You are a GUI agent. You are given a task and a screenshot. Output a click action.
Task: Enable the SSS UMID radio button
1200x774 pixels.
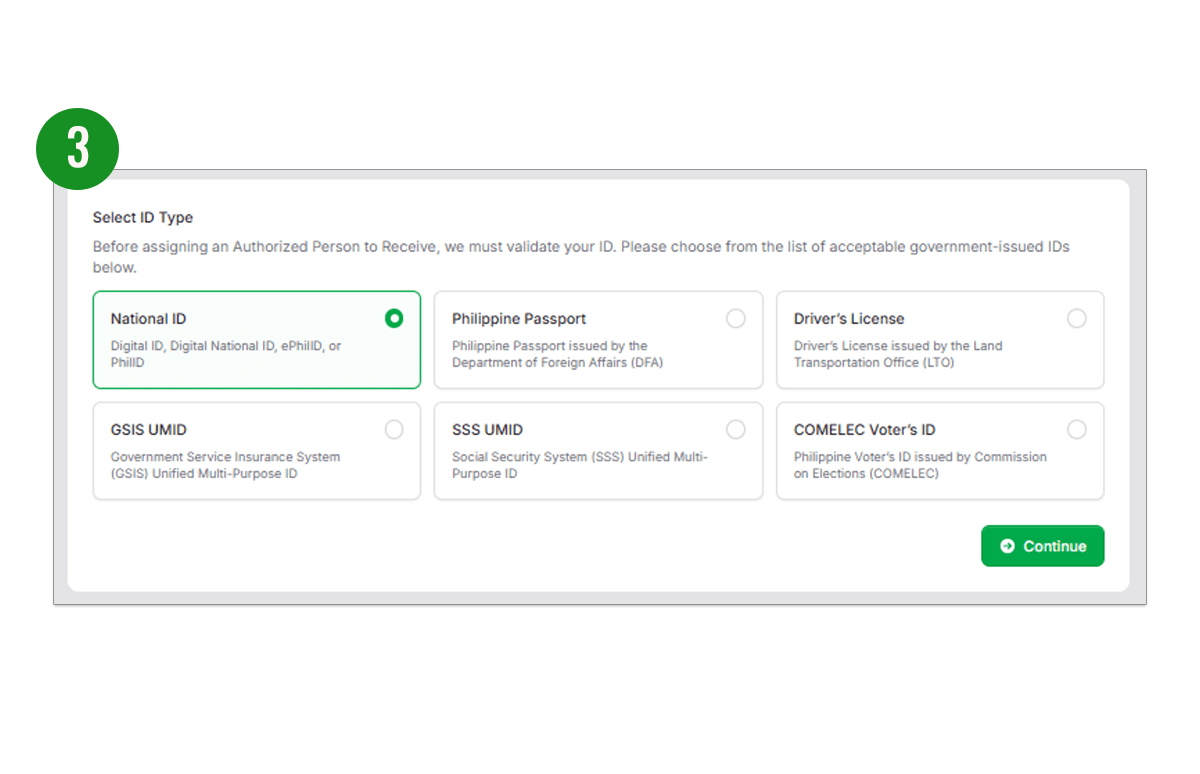[735, 430]
